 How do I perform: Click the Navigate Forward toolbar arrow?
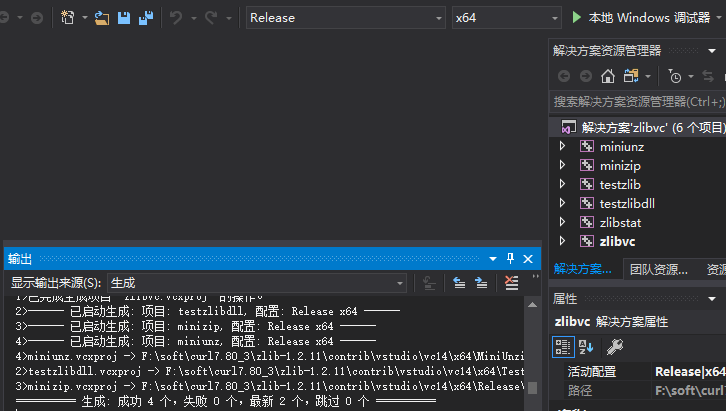click(37, 18)
